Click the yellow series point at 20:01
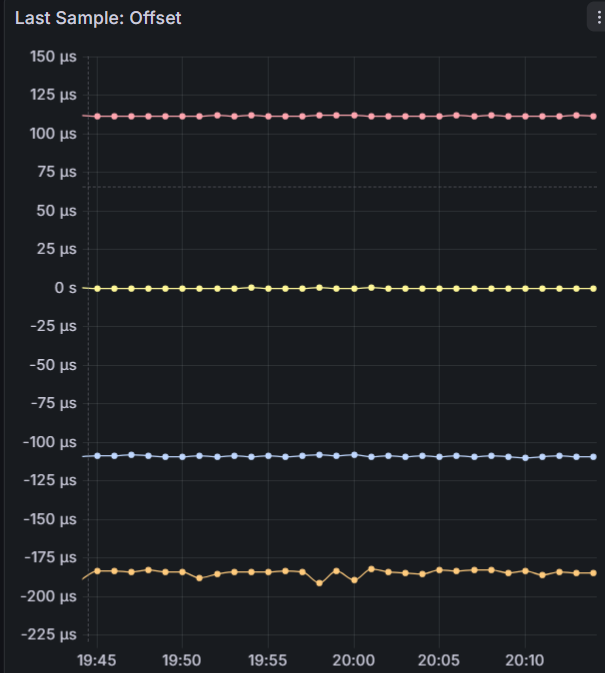The image size is (605, 673). click(x=372, y=288)
